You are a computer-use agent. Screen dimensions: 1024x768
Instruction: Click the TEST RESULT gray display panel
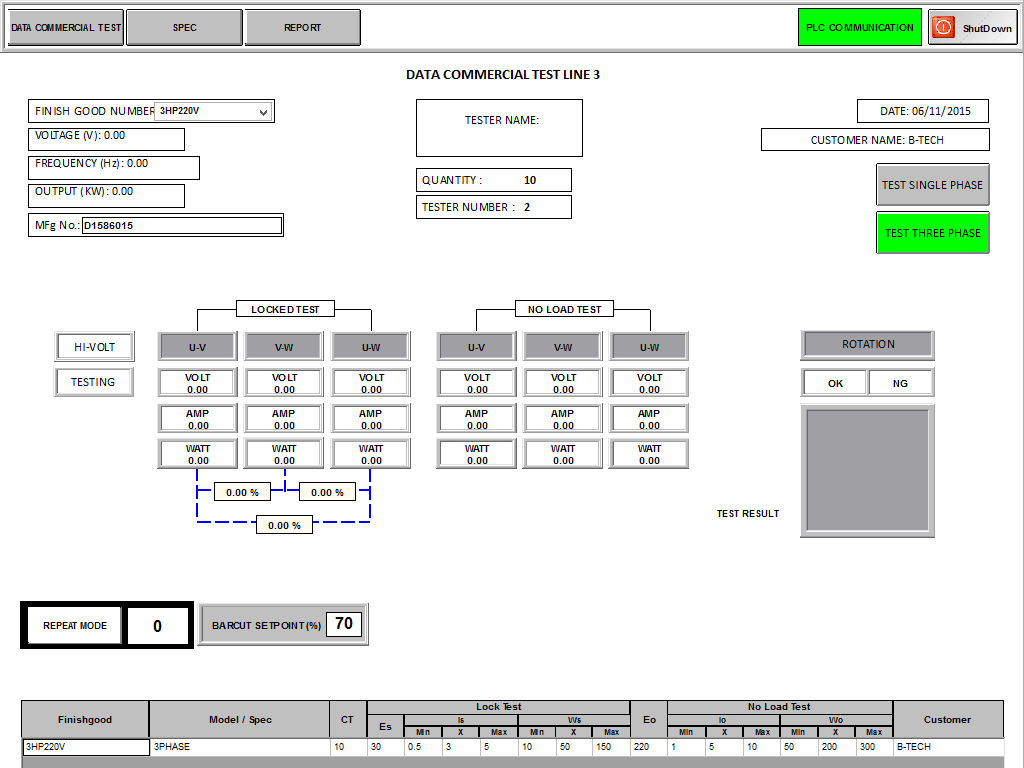click(867, 470)
